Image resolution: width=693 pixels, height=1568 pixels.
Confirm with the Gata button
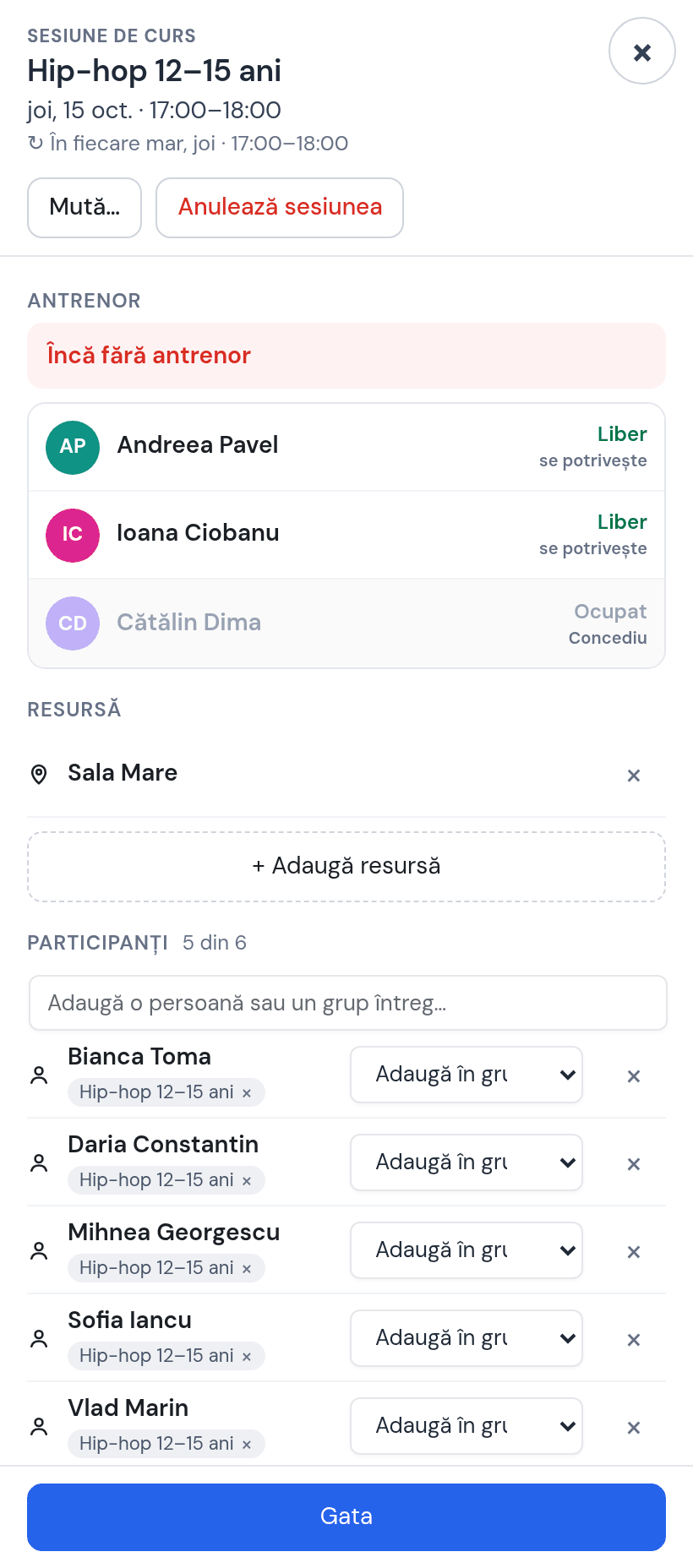coord(346,1516)
